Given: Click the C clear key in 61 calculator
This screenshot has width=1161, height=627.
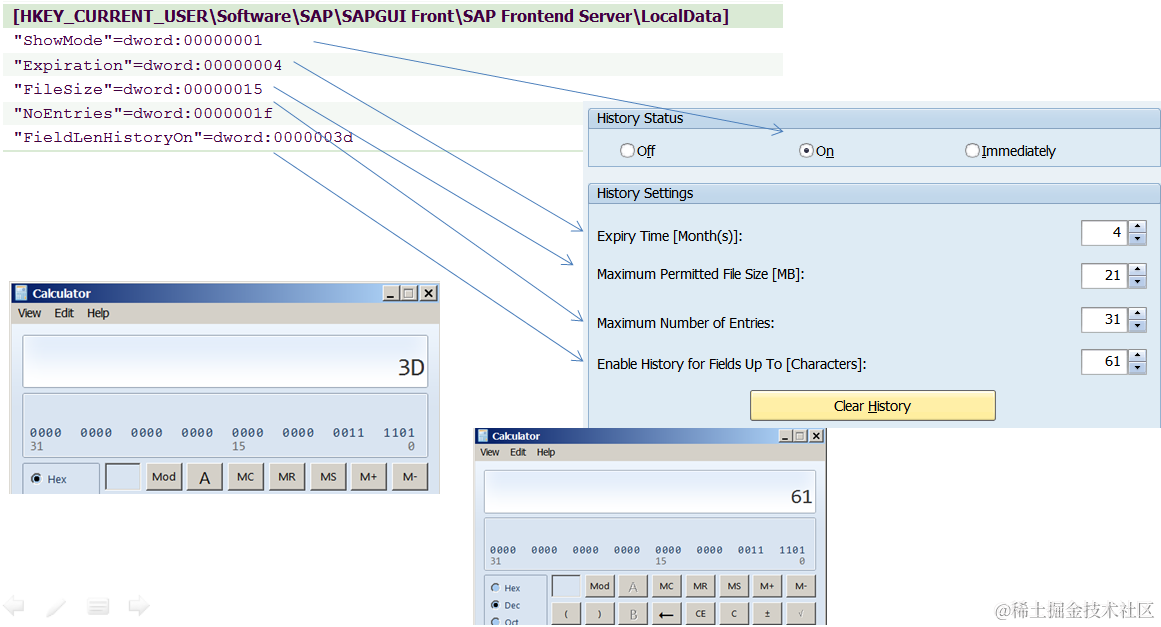Looking at the screenshot, I should click(734, 614).
